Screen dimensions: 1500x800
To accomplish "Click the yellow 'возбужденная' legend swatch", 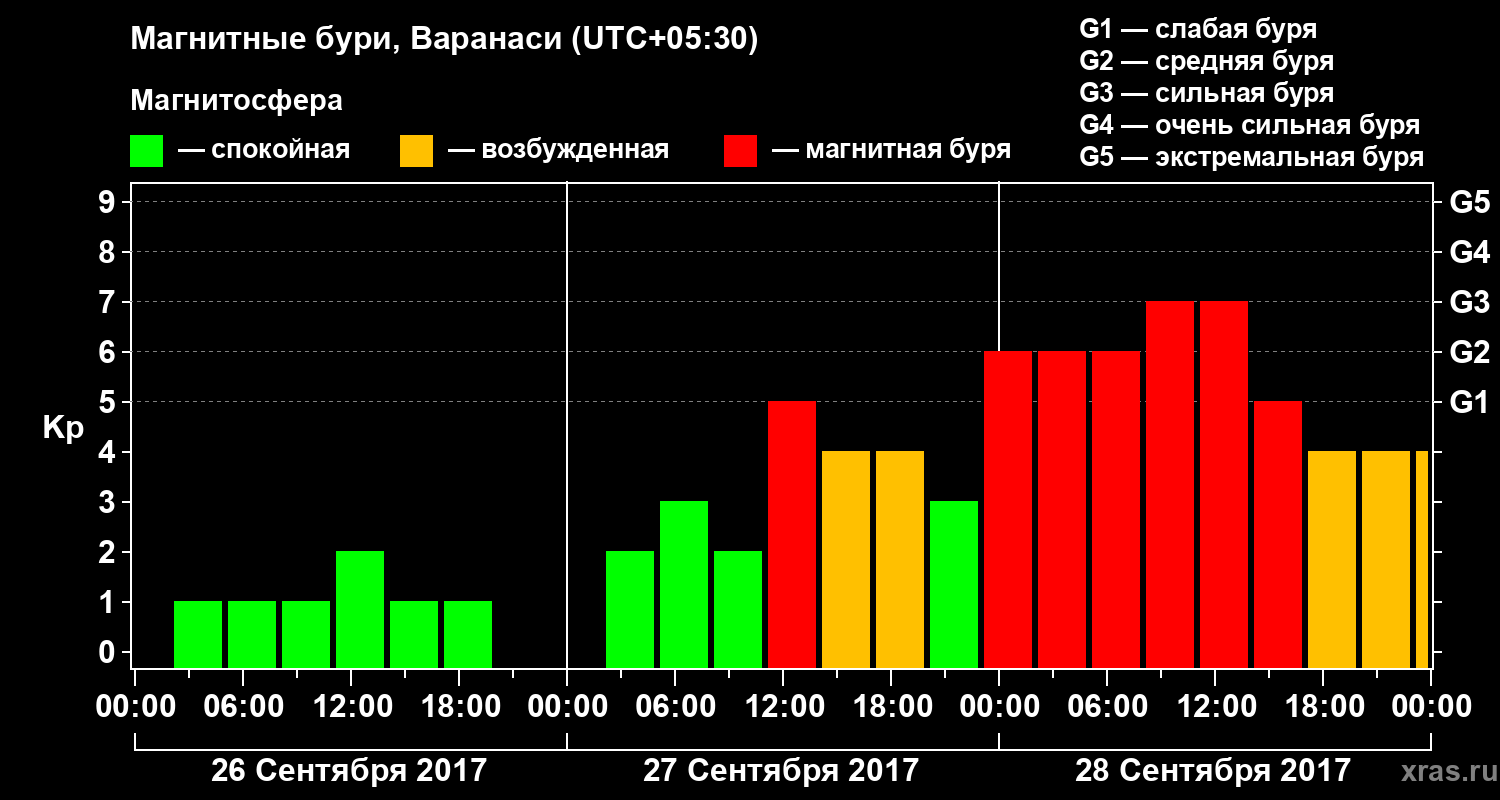I will pos(416,150).
